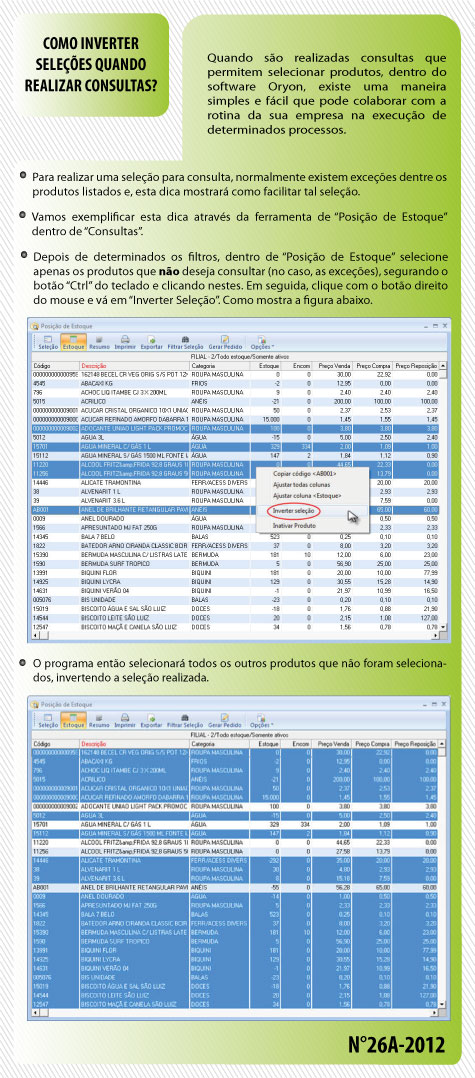Click the Preço Venda column header in upper window
475x1078 pixels.
point(334,366)
